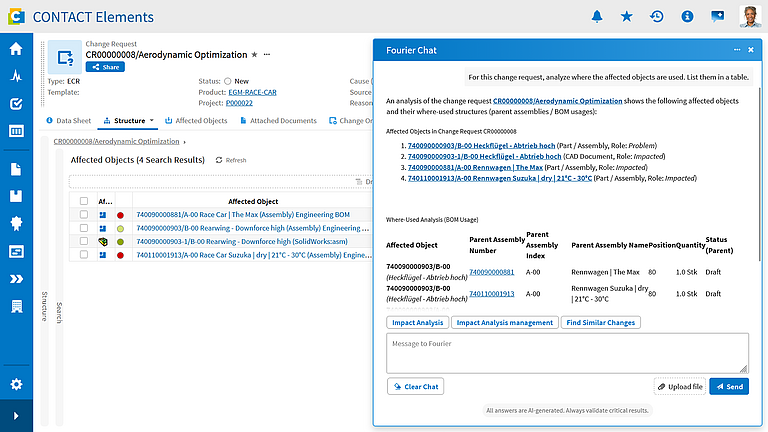
Task: Go to Home in left sidebar
Action: coord(16,48)
